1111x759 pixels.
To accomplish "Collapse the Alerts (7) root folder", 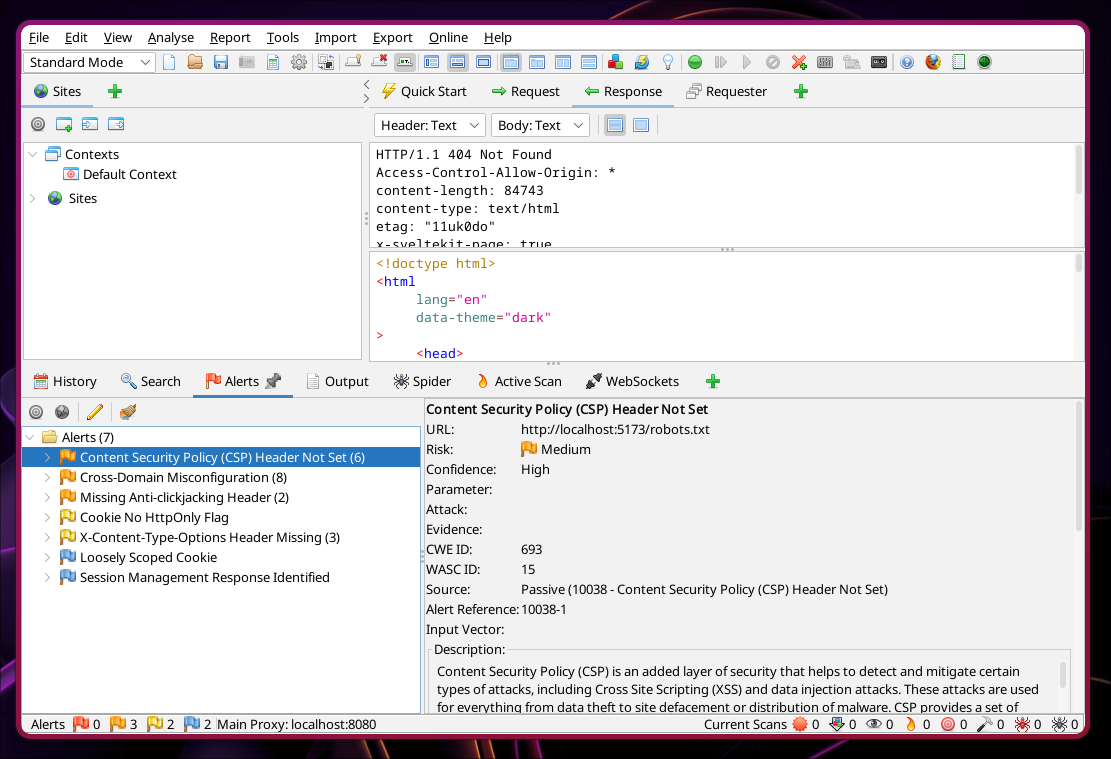I will click(x=30, y=437).
